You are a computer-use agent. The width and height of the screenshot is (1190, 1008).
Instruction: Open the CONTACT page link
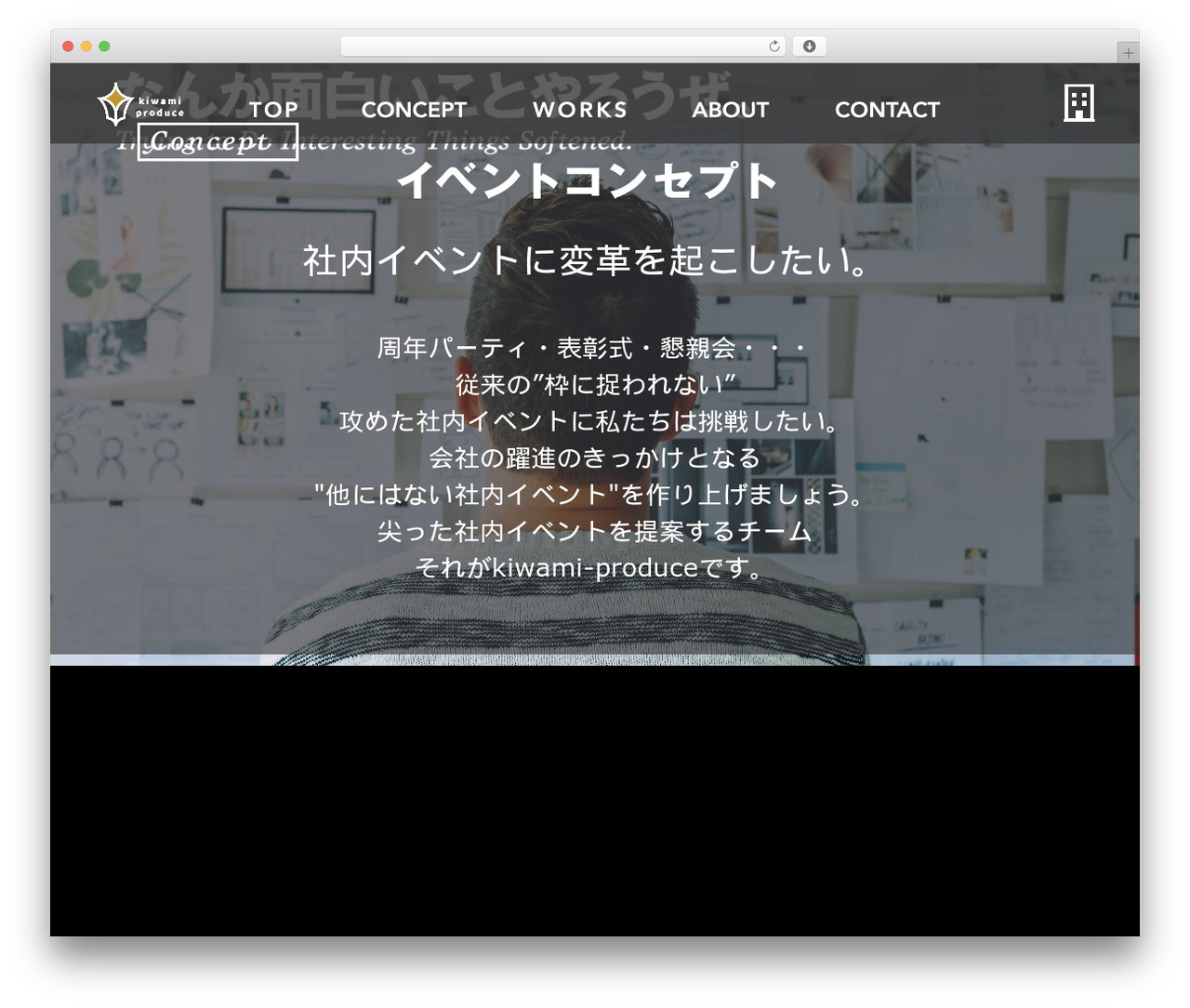pyautogui.click(x=887, y=110)
